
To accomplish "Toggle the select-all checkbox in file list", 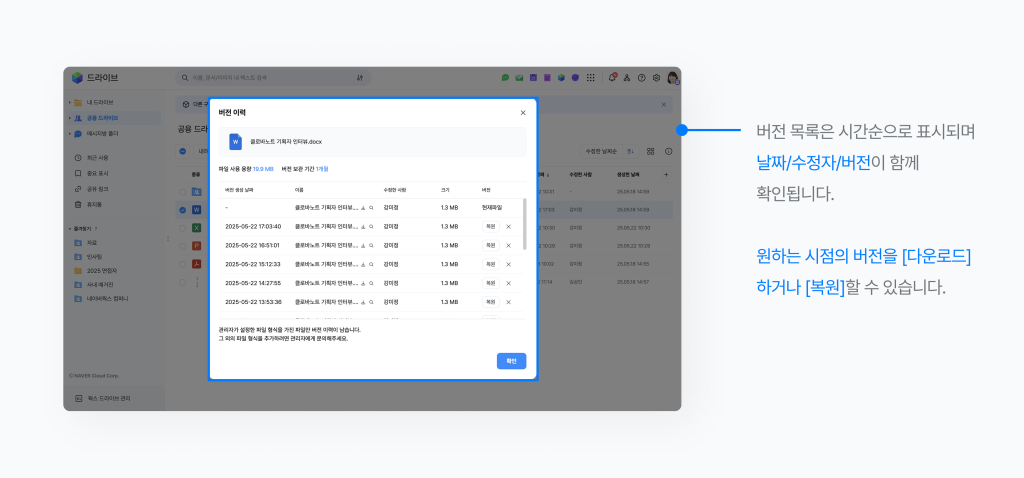I will [x=182, y=152].
